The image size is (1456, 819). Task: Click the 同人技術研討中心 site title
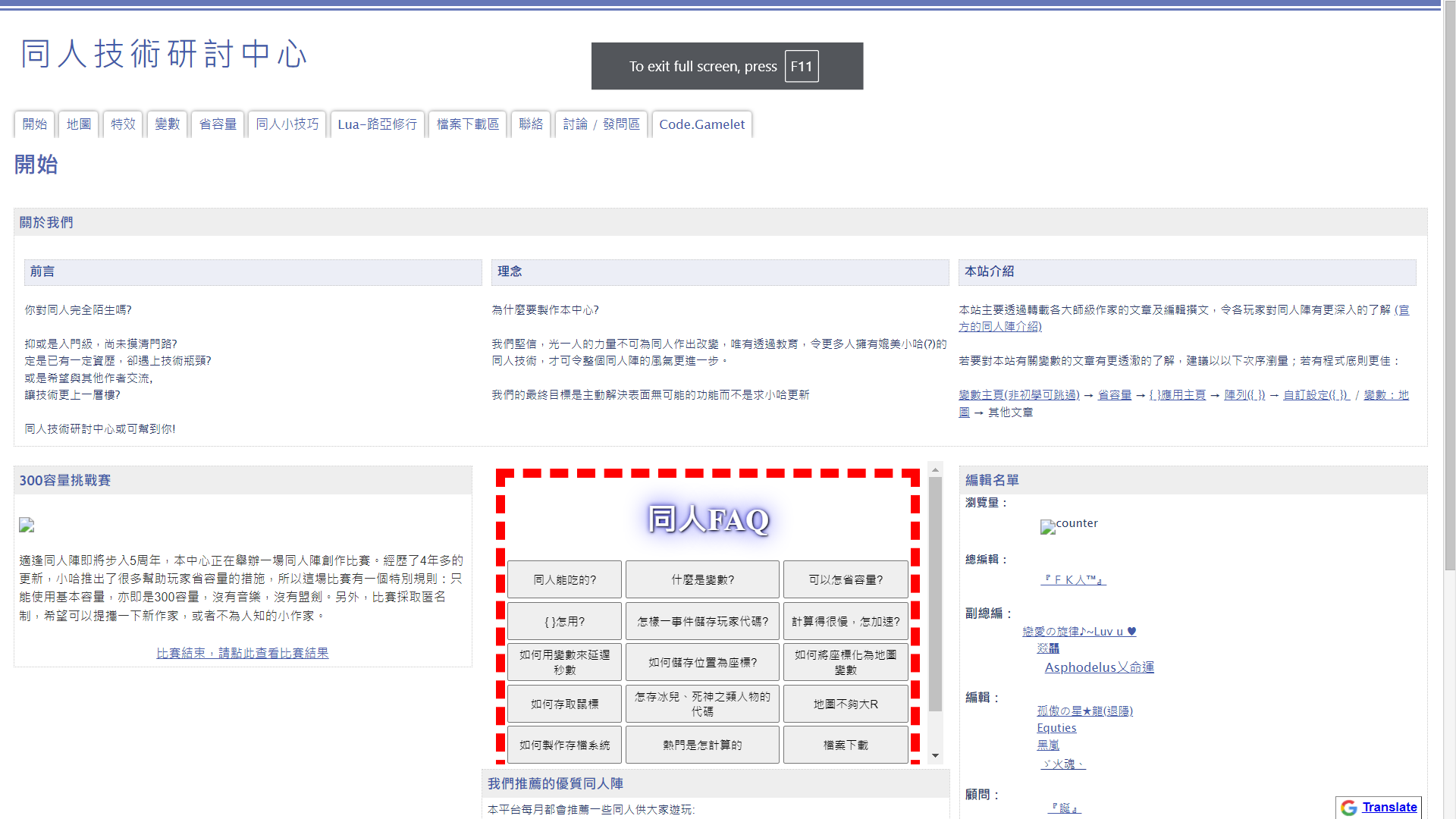tap(164, 55)
